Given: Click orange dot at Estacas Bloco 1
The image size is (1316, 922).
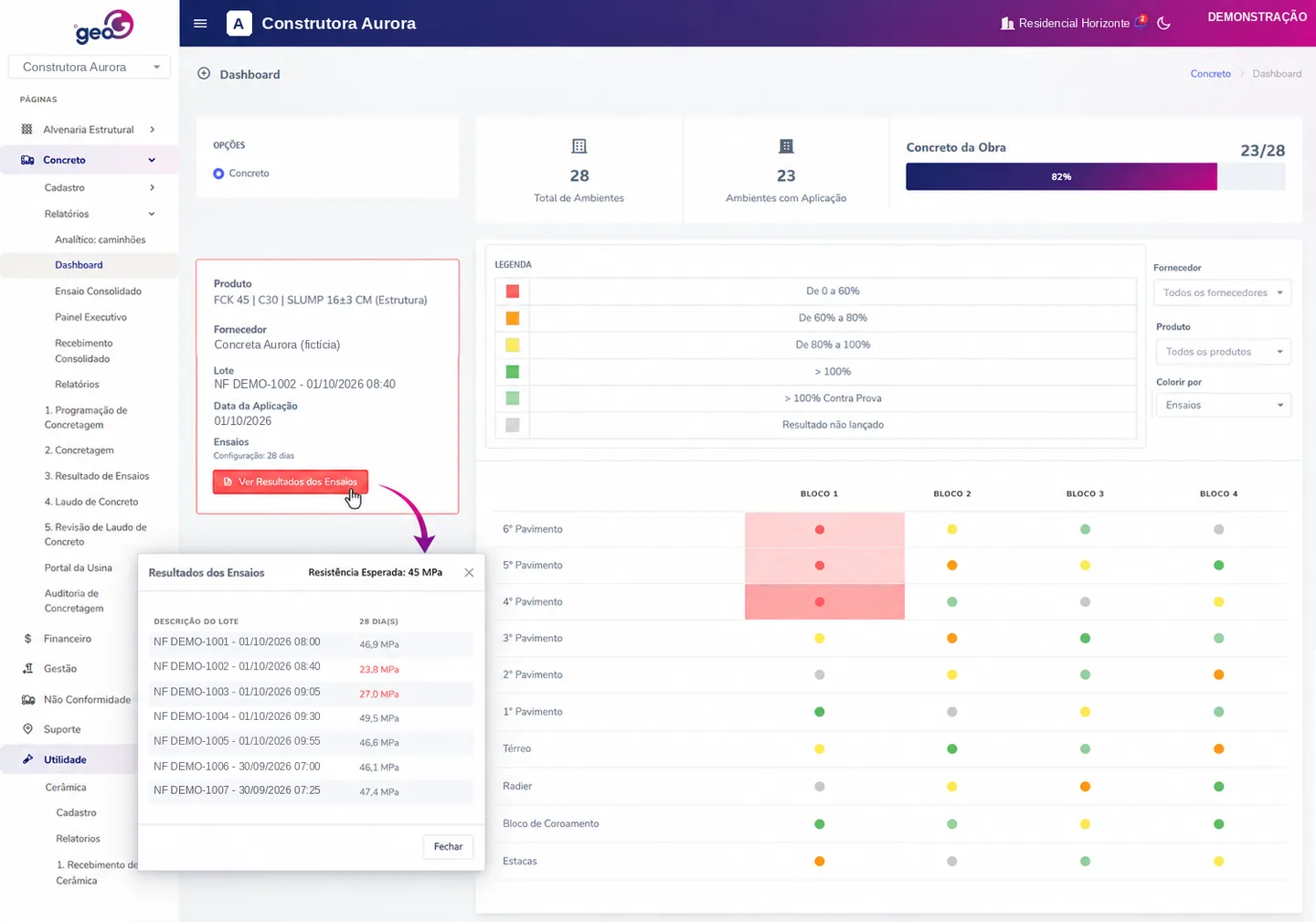Looking at the screenshot, I should [820, 862].
